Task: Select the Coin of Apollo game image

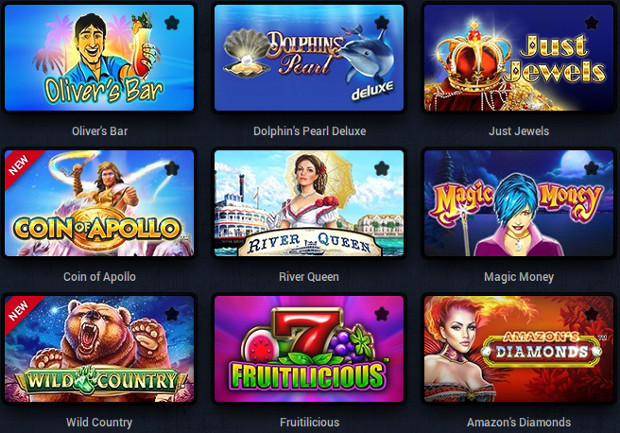Action: (100, 203)
